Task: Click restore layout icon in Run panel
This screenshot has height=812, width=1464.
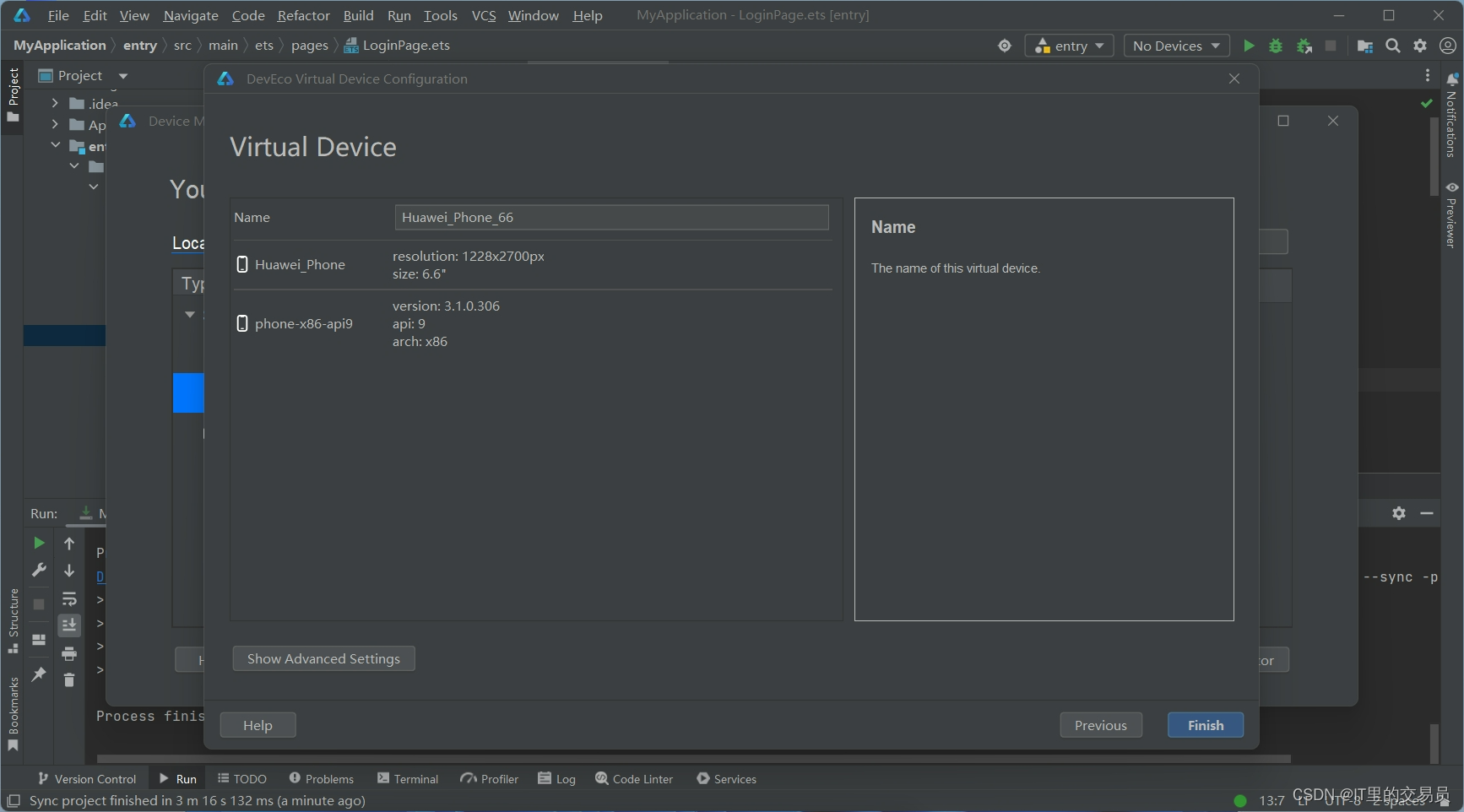Action: [39, 640]
